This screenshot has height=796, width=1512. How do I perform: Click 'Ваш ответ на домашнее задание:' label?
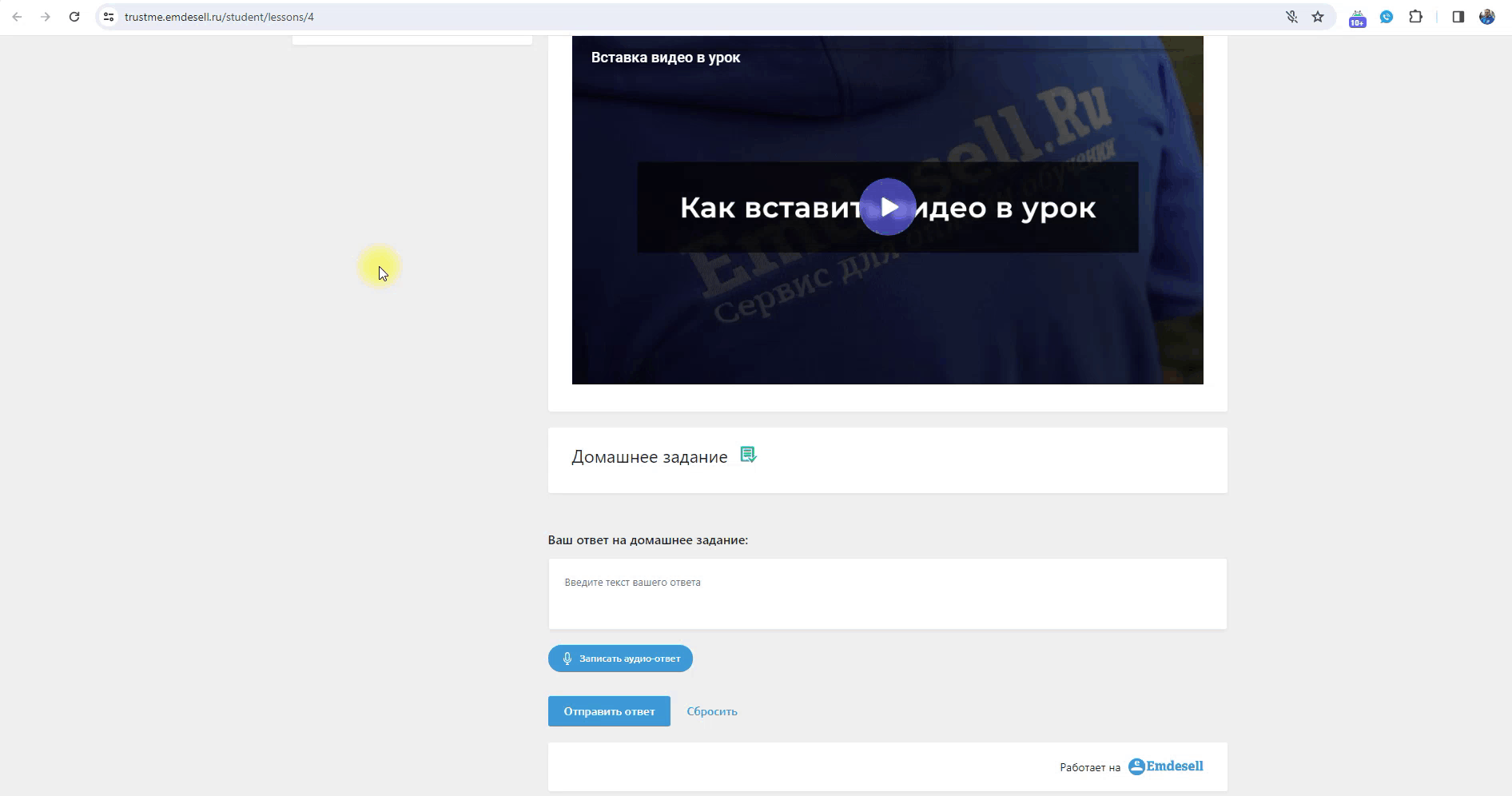coord(648,540)
